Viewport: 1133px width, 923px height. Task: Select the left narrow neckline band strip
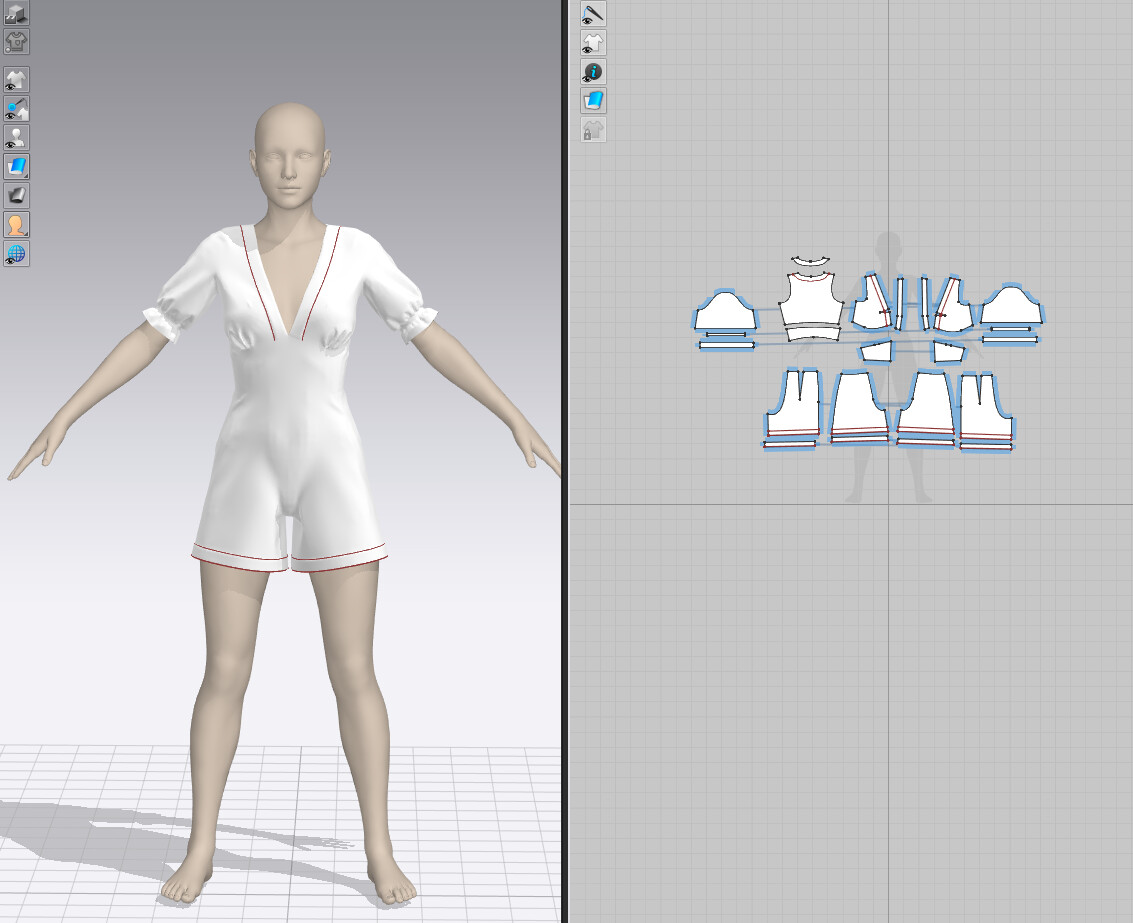tap(900, 303)
